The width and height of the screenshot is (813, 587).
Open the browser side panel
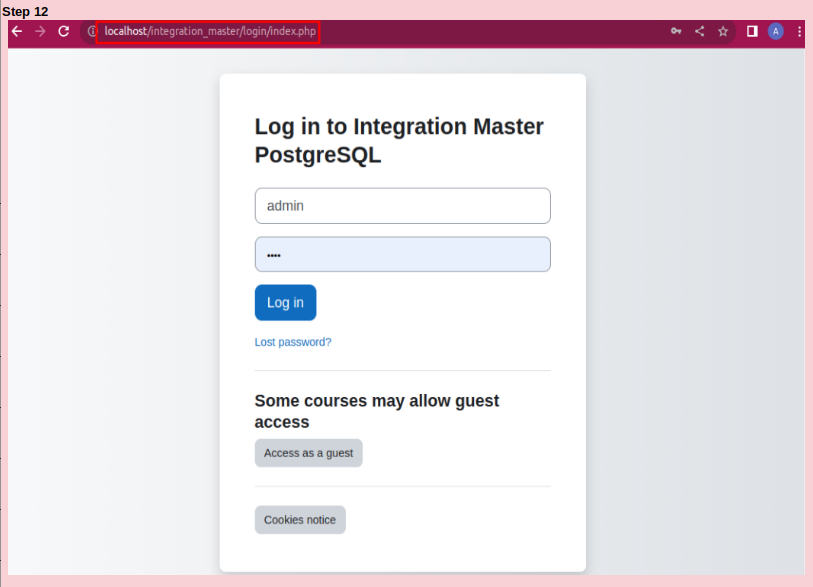pos(752,32)
